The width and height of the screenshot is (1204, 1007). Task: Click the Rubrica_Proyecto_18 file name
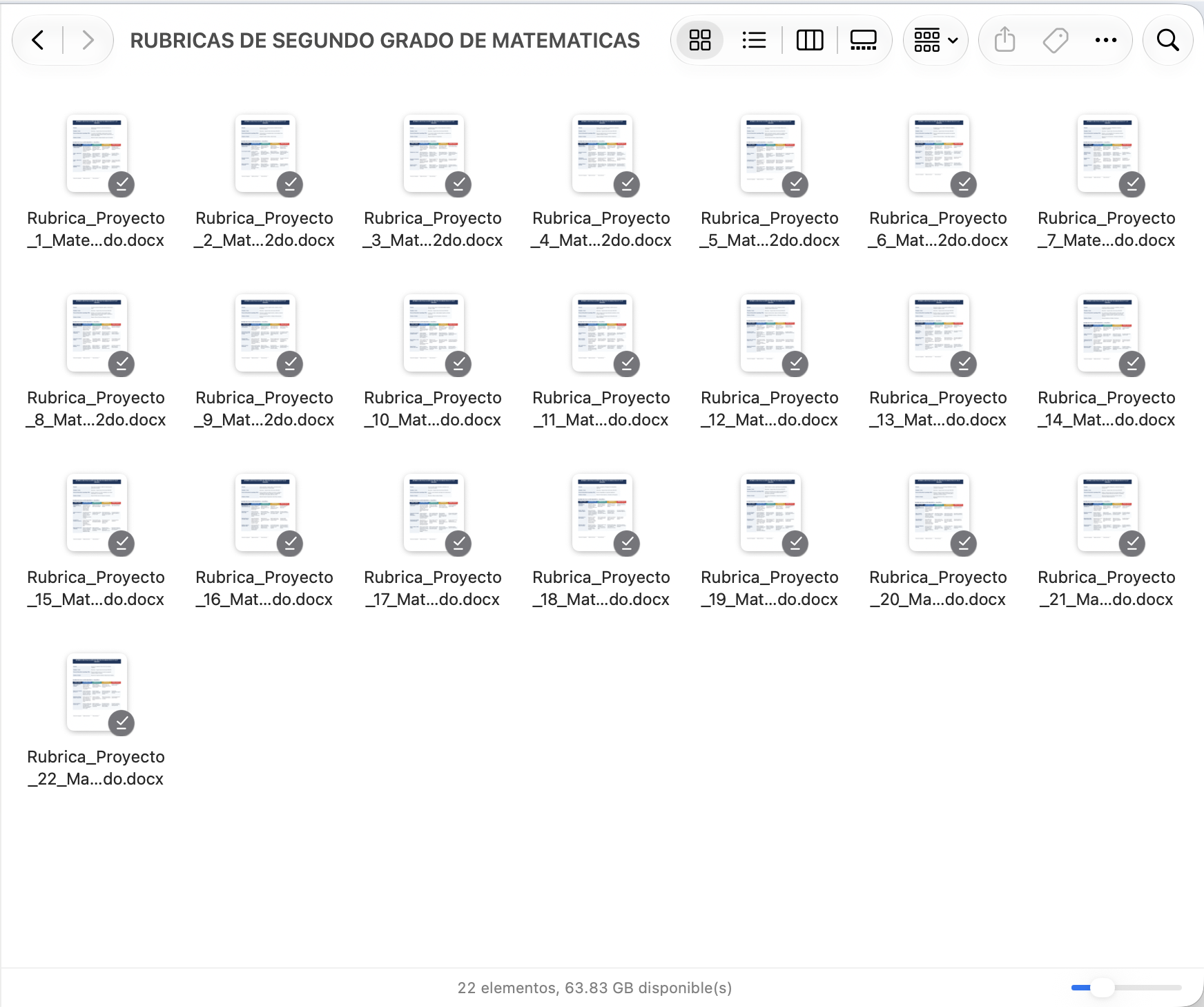coord(601,588)
